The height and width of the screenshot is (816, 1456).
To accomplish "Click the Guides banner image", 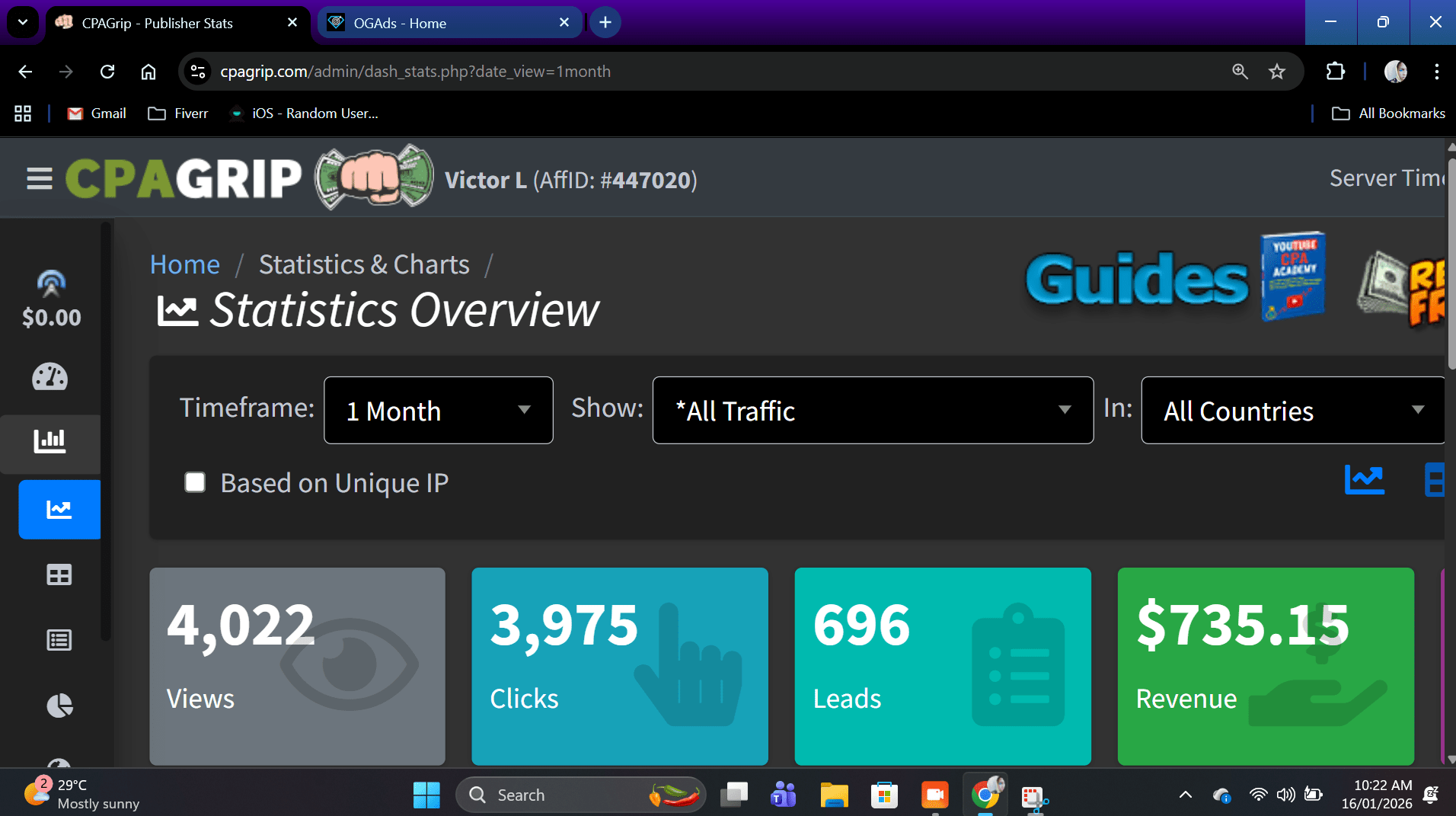I will pos(1176,279).
